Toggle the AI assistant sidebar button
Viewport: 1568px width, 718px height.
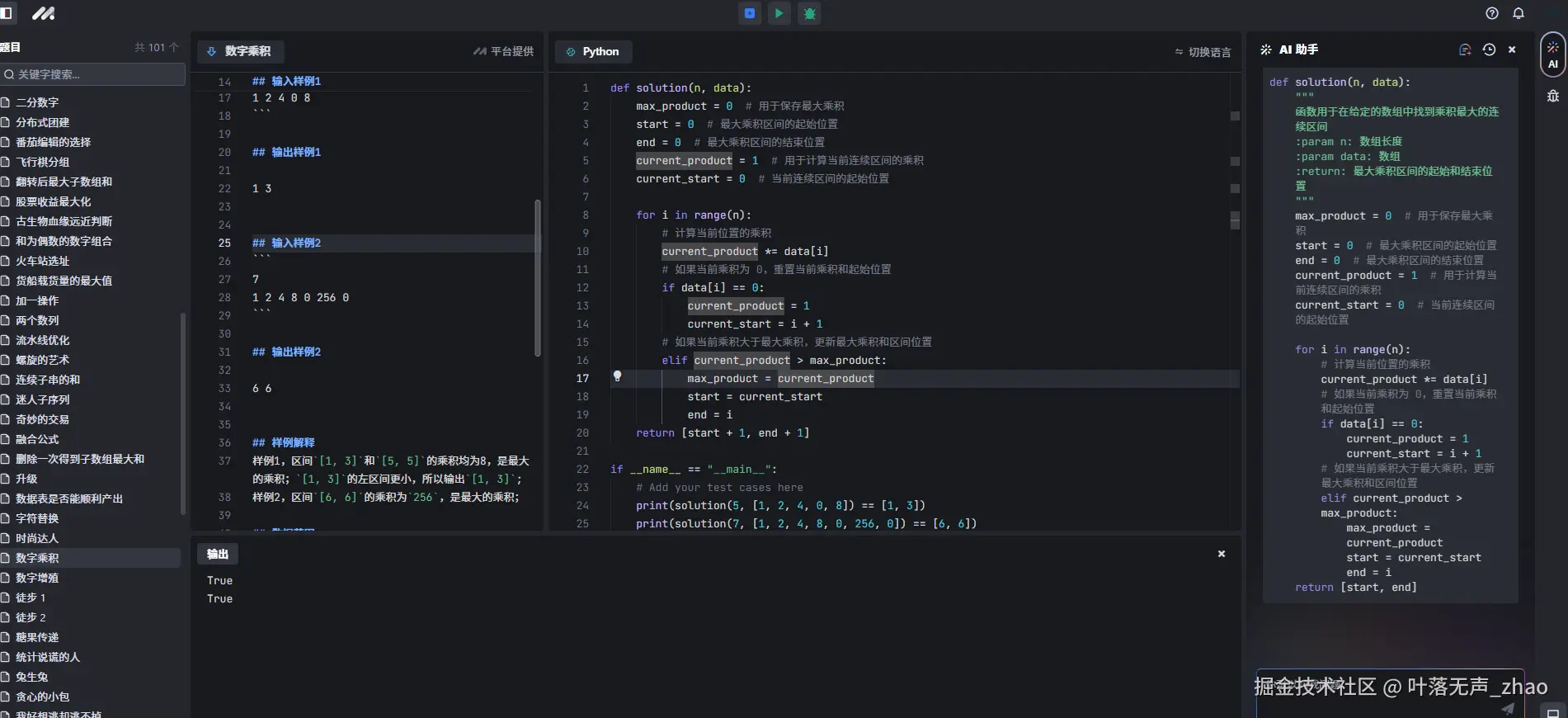pos(1552,54)
